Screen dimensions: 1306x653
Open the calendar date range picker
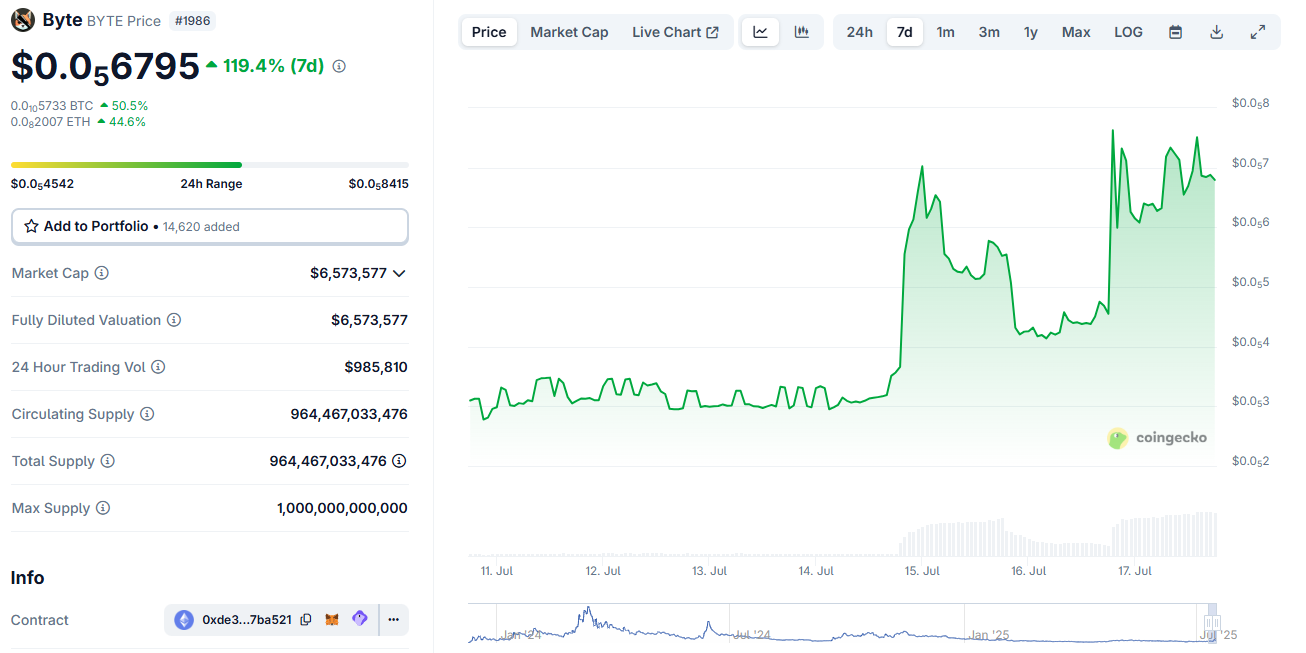coord(1176,32)
